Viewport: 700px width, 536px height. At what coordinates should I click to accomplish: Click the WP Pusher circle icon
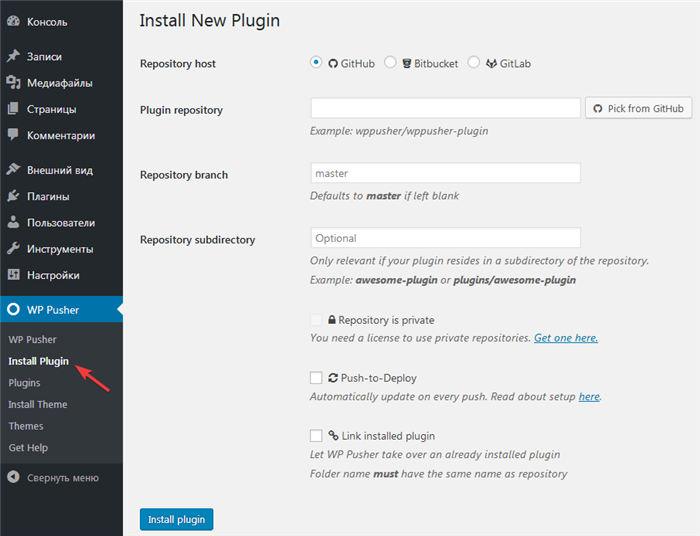(13, 309)
